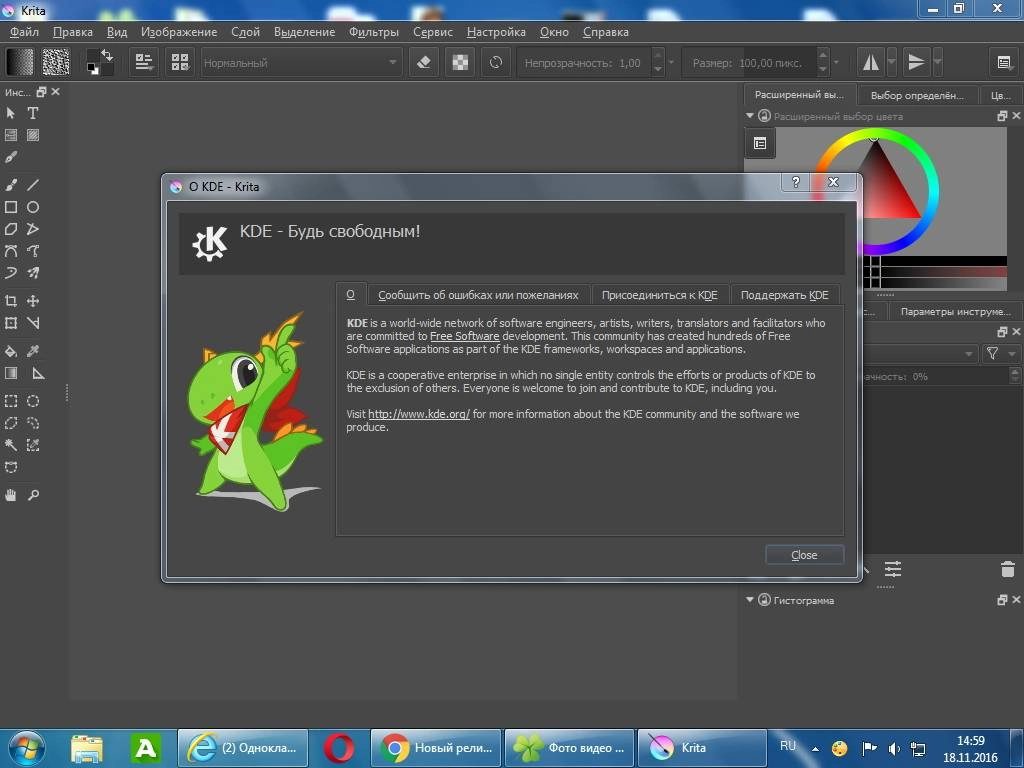Reload the original brush preset
1024x768 pixels.
496,63
